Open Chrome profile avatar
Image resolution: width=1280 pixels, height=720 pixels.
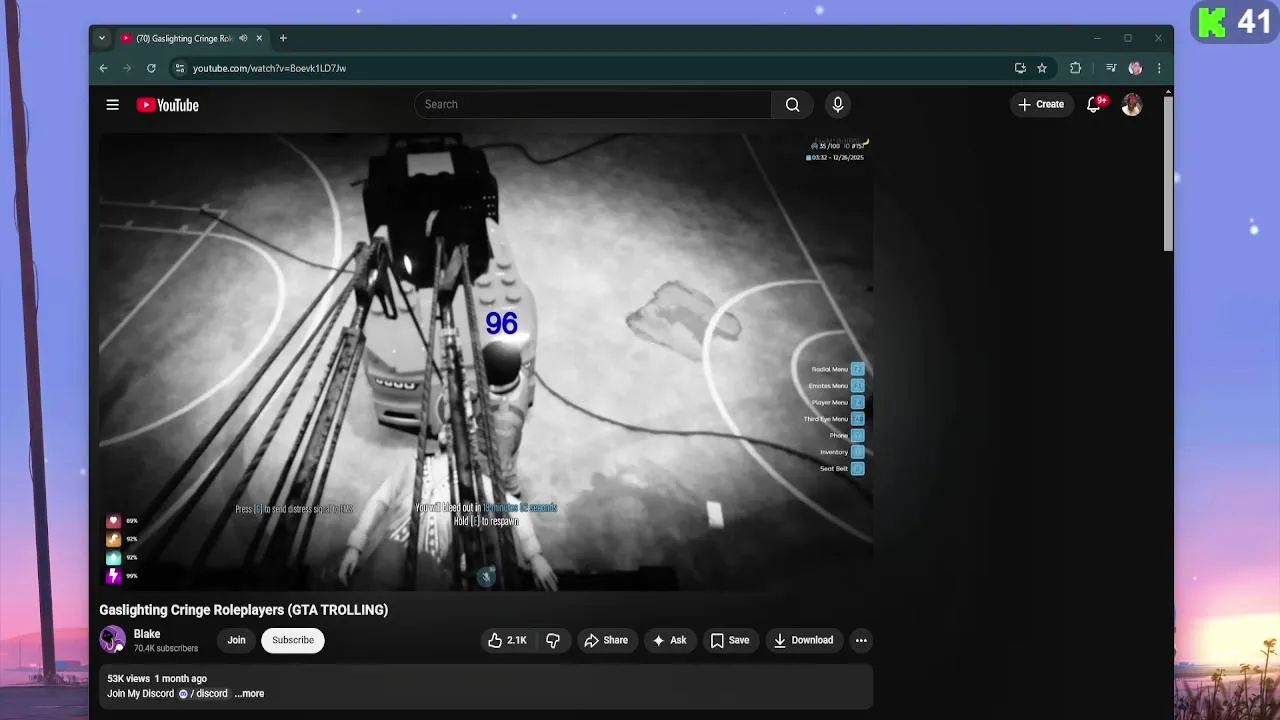(x=1135, y=68)
